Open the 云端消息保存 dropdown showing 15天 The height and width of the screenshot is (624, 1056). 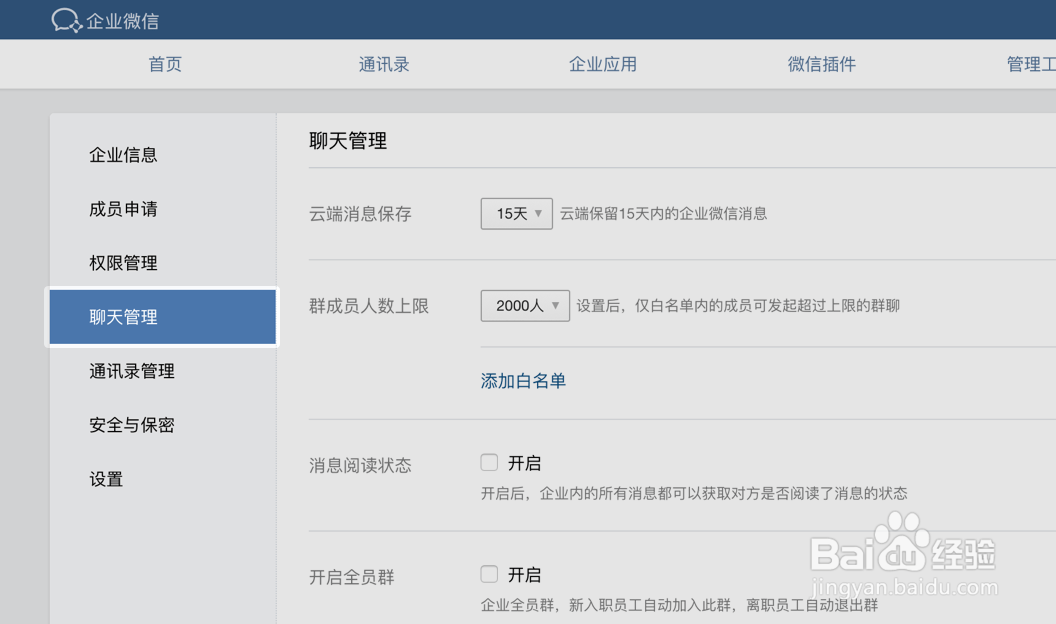[x=516, y=213]
